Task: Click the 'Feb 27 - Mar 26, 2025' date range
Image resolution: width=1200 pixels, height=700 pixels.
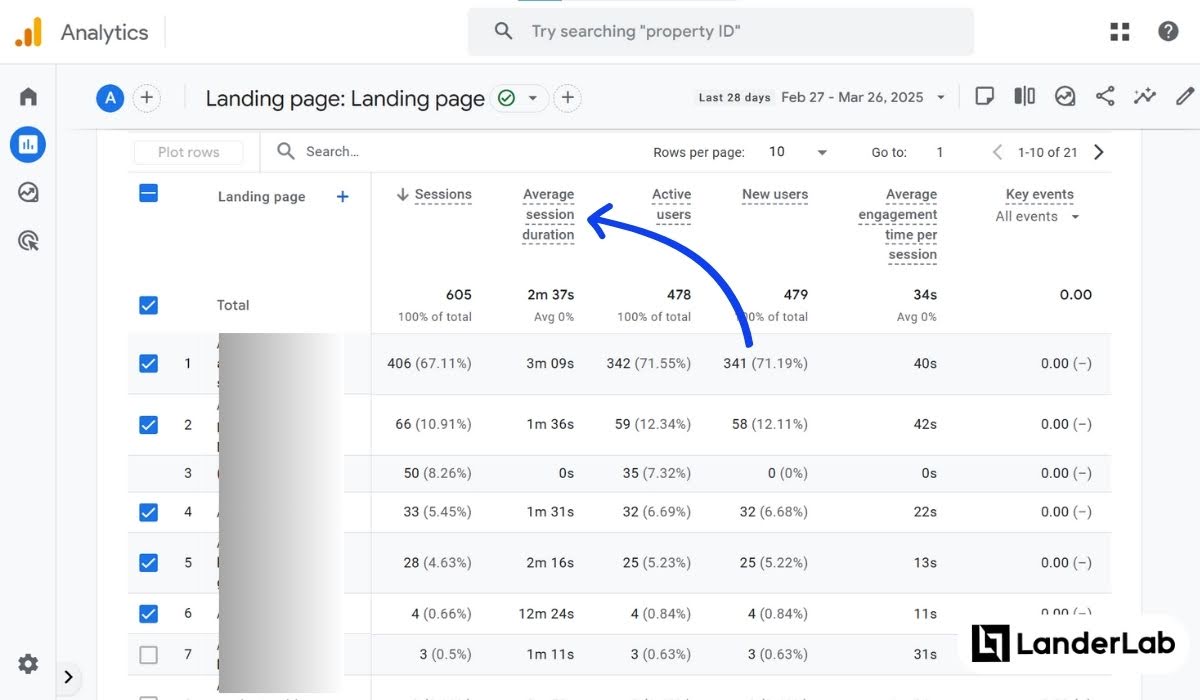Action: 852,97
